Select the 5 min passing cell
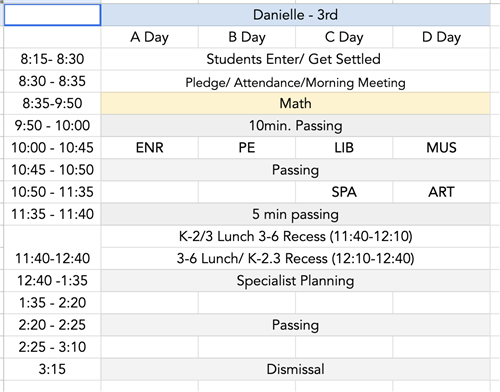The width and height of the screenshot is (500, 392). 295,214
